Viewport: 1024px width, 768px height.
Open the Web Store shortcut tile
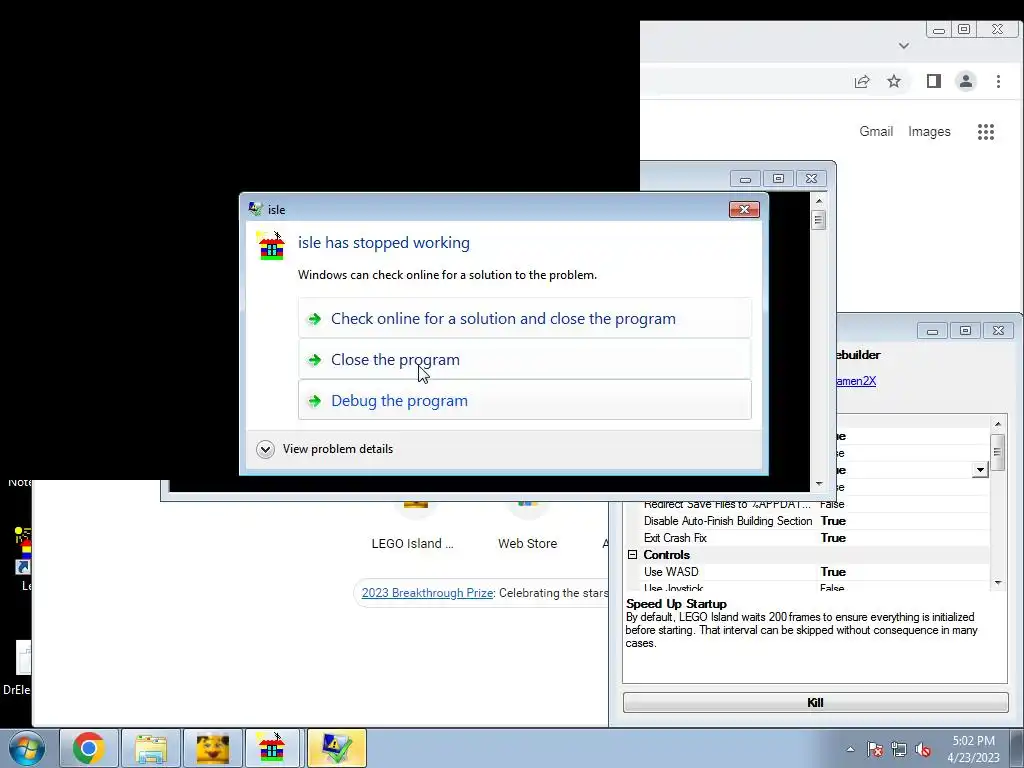point(527,524)
